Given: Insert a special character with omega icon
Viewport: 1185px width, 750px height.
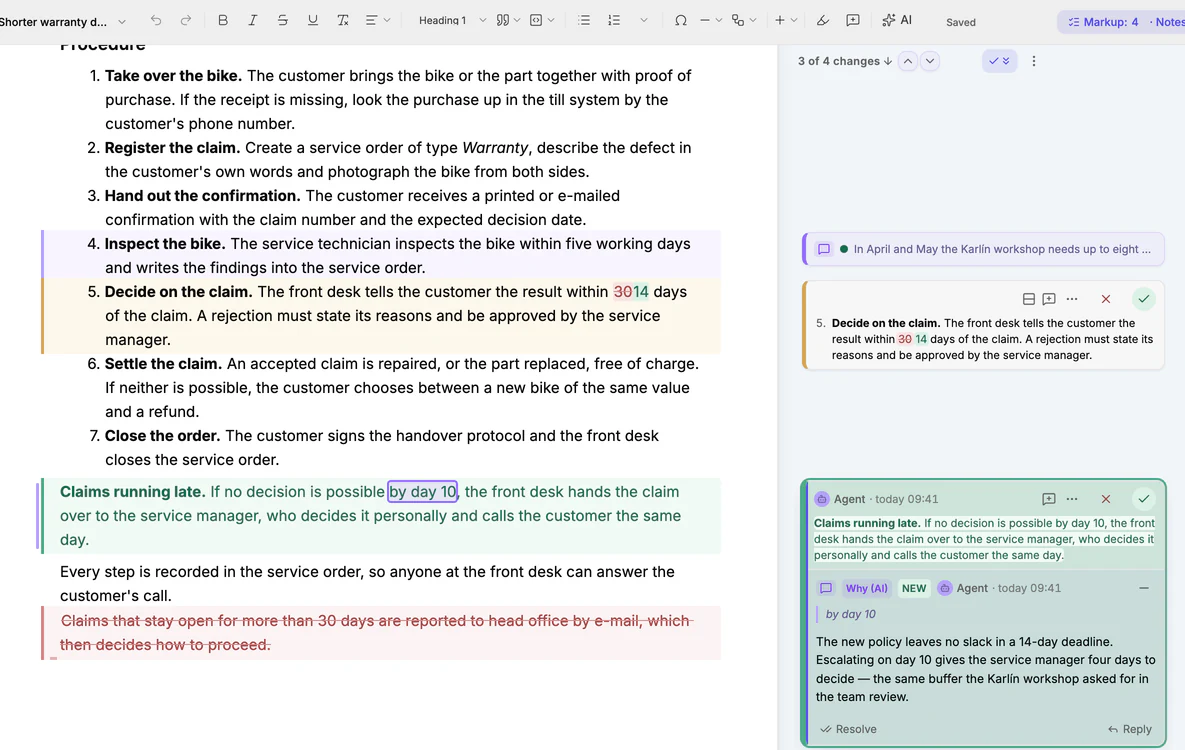Looking at the screenshot, I should pos(680,20).
